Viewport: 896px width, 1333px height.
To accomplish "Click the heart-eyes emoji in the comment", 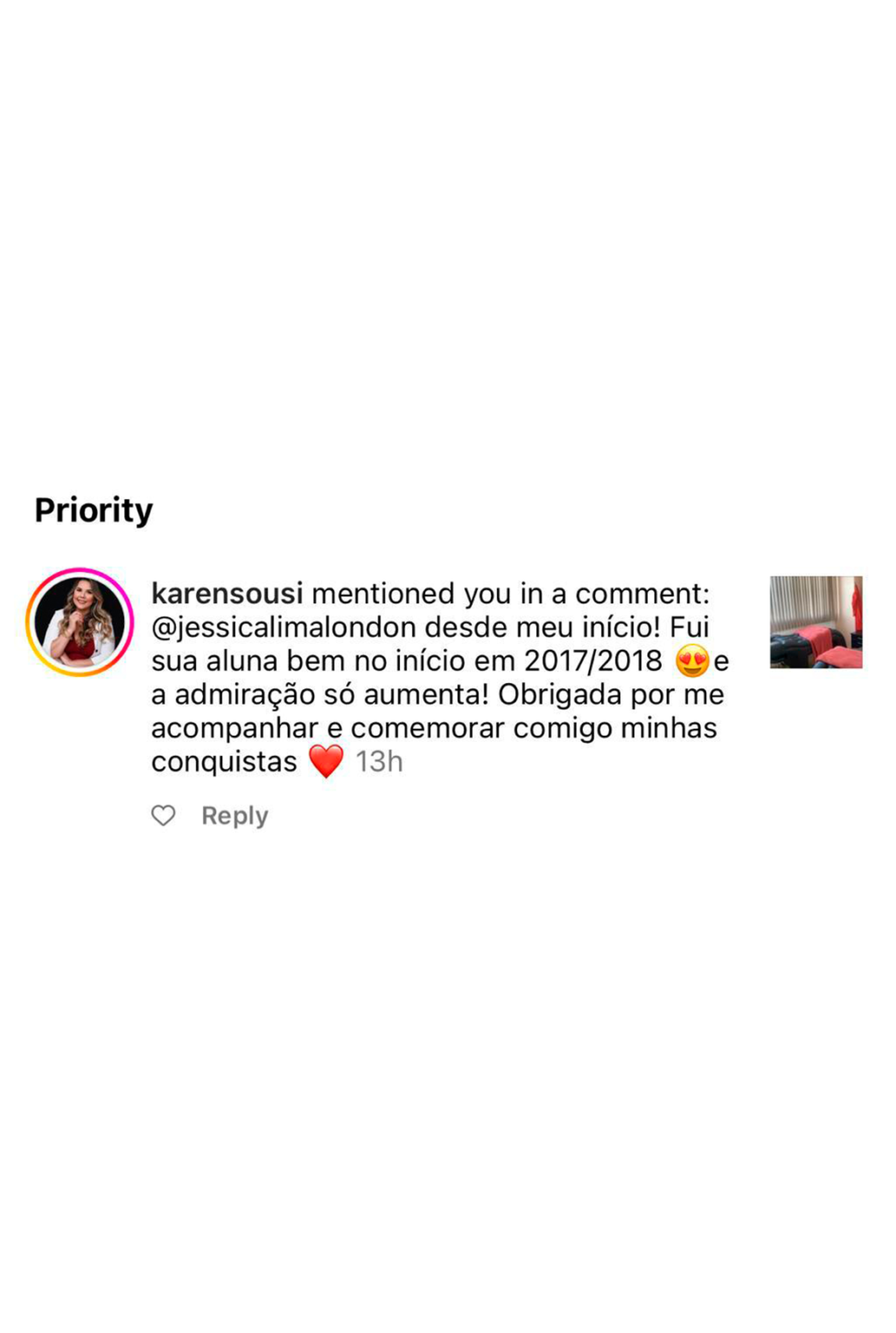I will click(691, 661).
